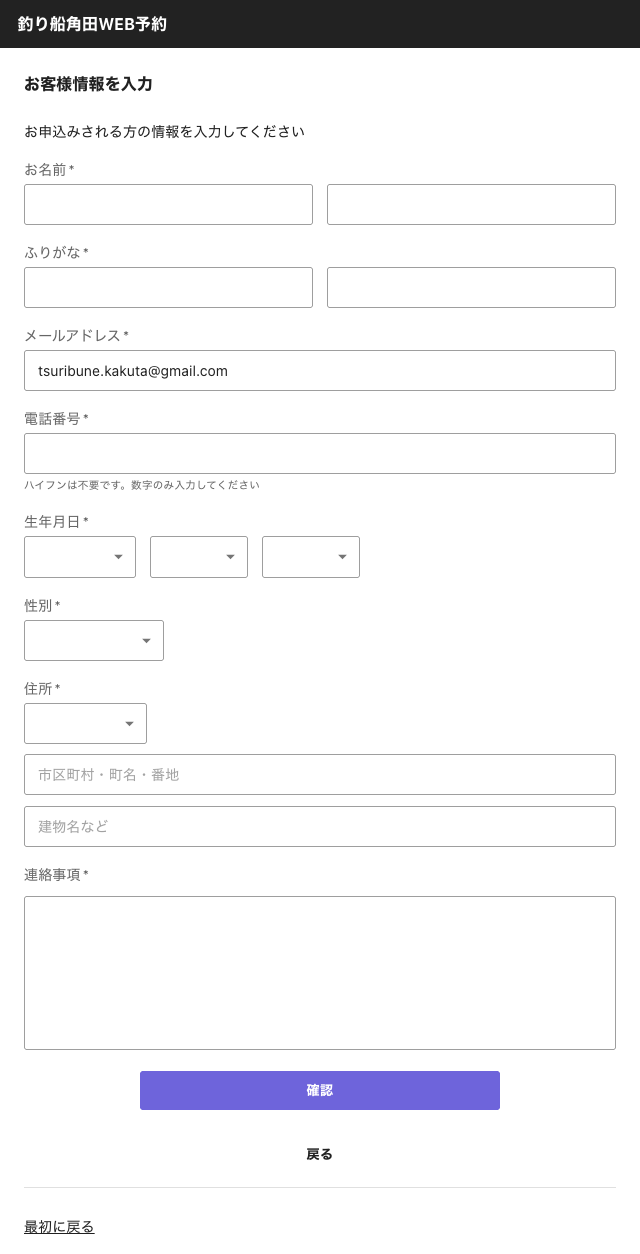Image resolution: width=640 pixels, height=1254 pixels.
Task: Expand the 性別 gender dropdown
Action: (x=94, y=640)
